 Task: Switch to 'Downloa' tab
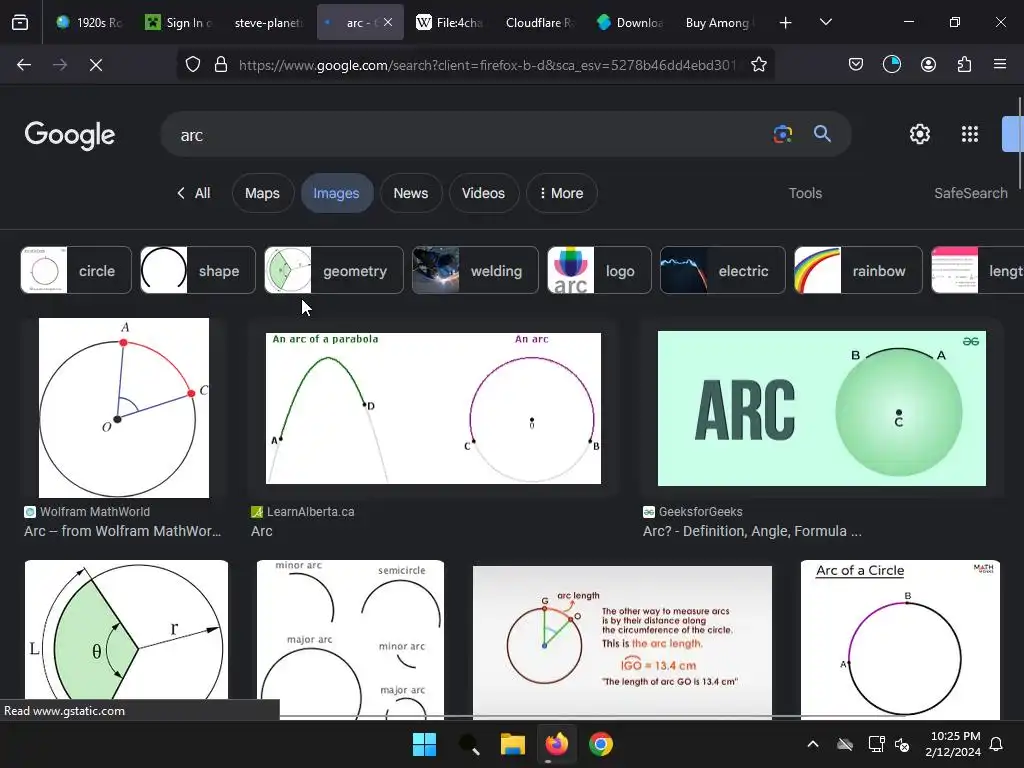click(x=630, y=22)
